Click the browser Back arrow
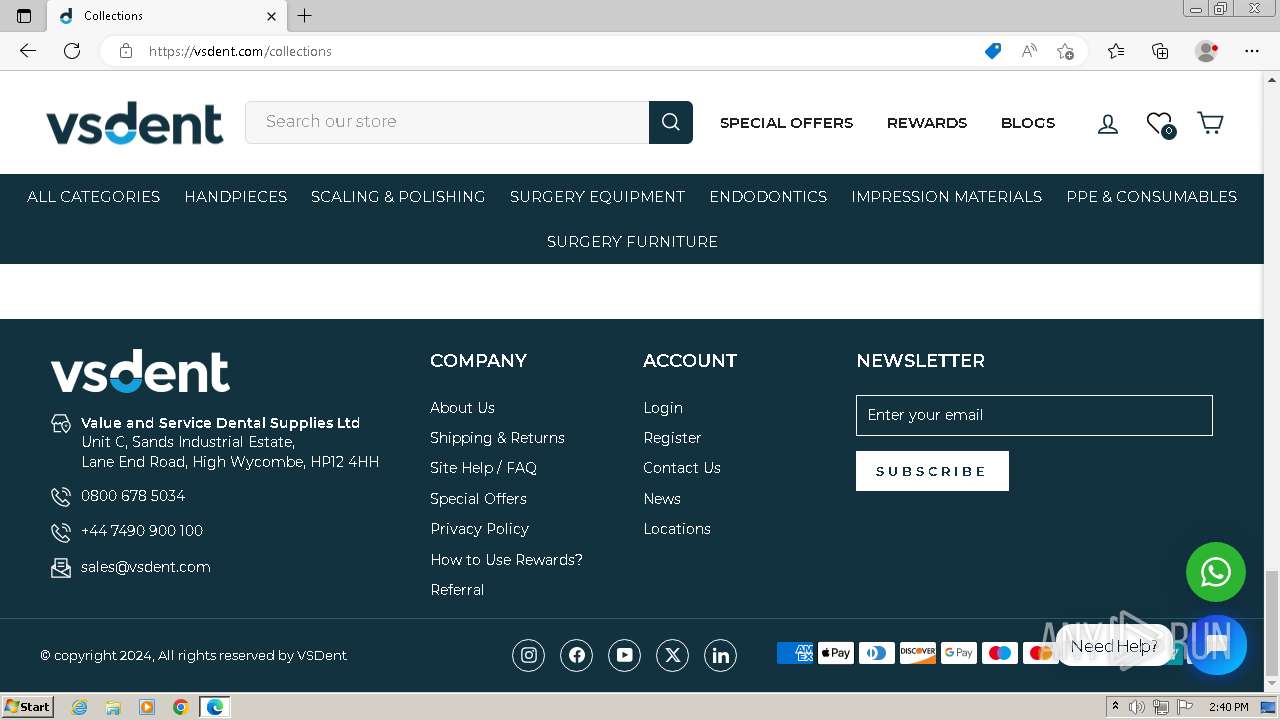This screenshot has height=720, width=1280. click(x=28, y=51)
